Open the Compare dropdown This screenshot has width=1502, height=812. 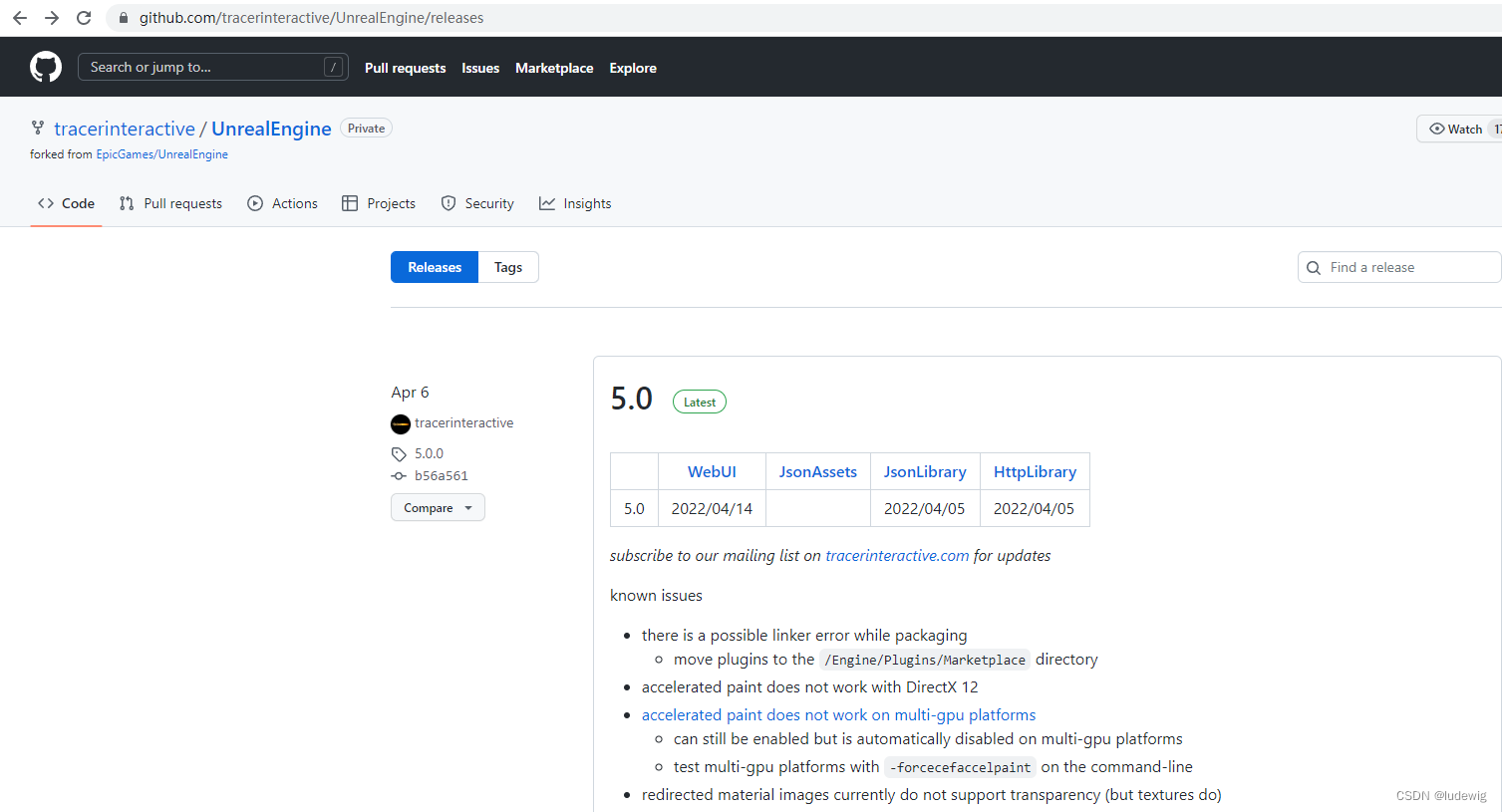point(438,507)
